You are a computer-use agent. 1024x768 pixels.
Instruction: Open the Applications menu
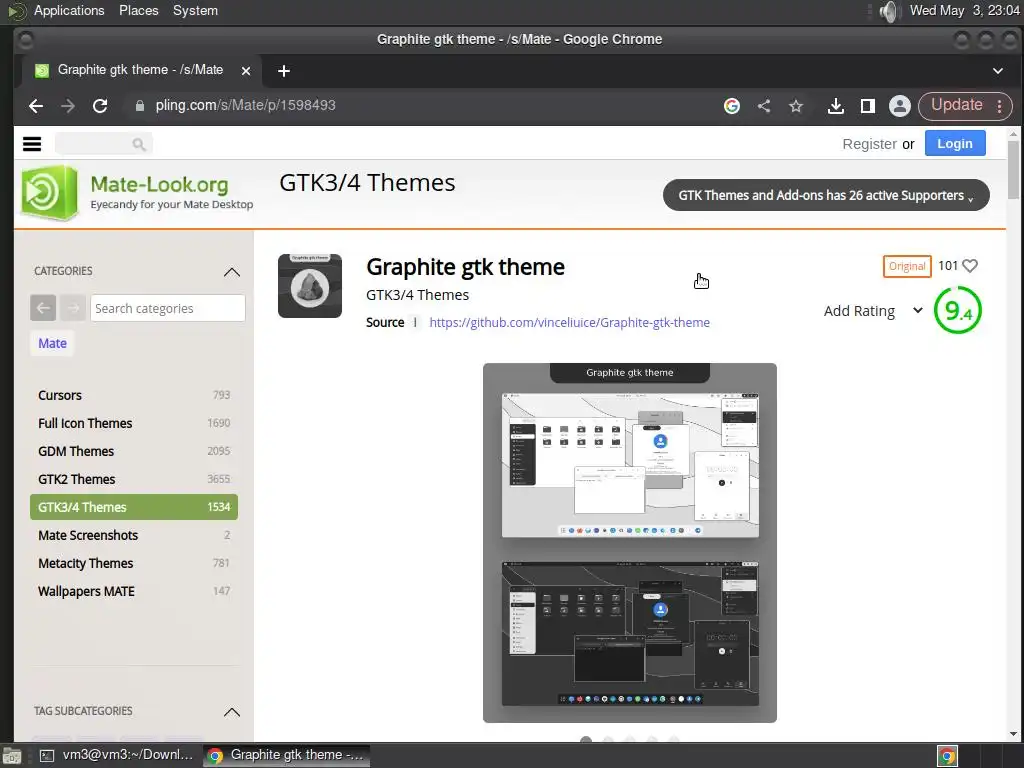click(x=69, y=10)
